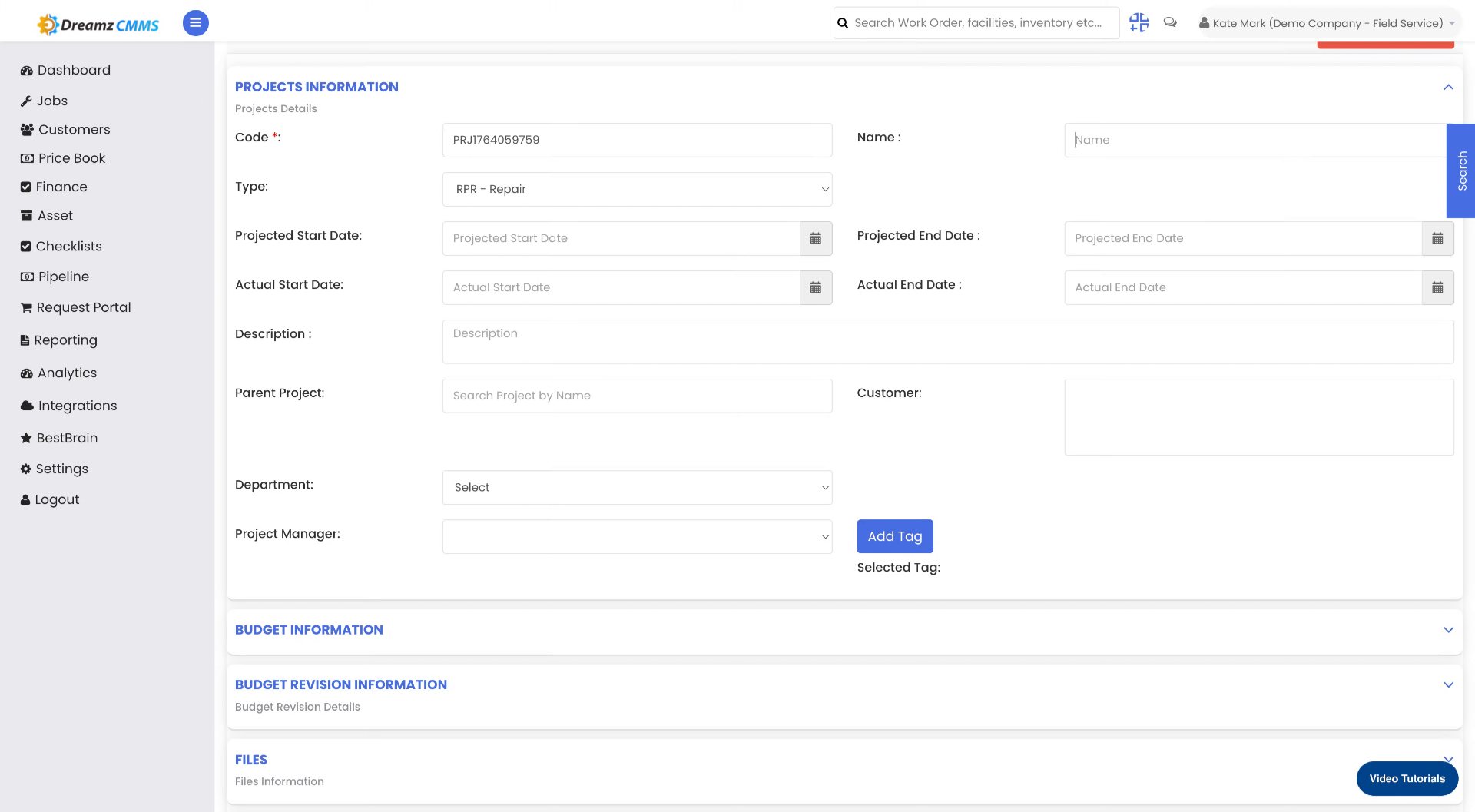The width and height of the screenshot is (1475, 812).
Task: Click the Analytics gauge icon
Action: coord(27,373)
